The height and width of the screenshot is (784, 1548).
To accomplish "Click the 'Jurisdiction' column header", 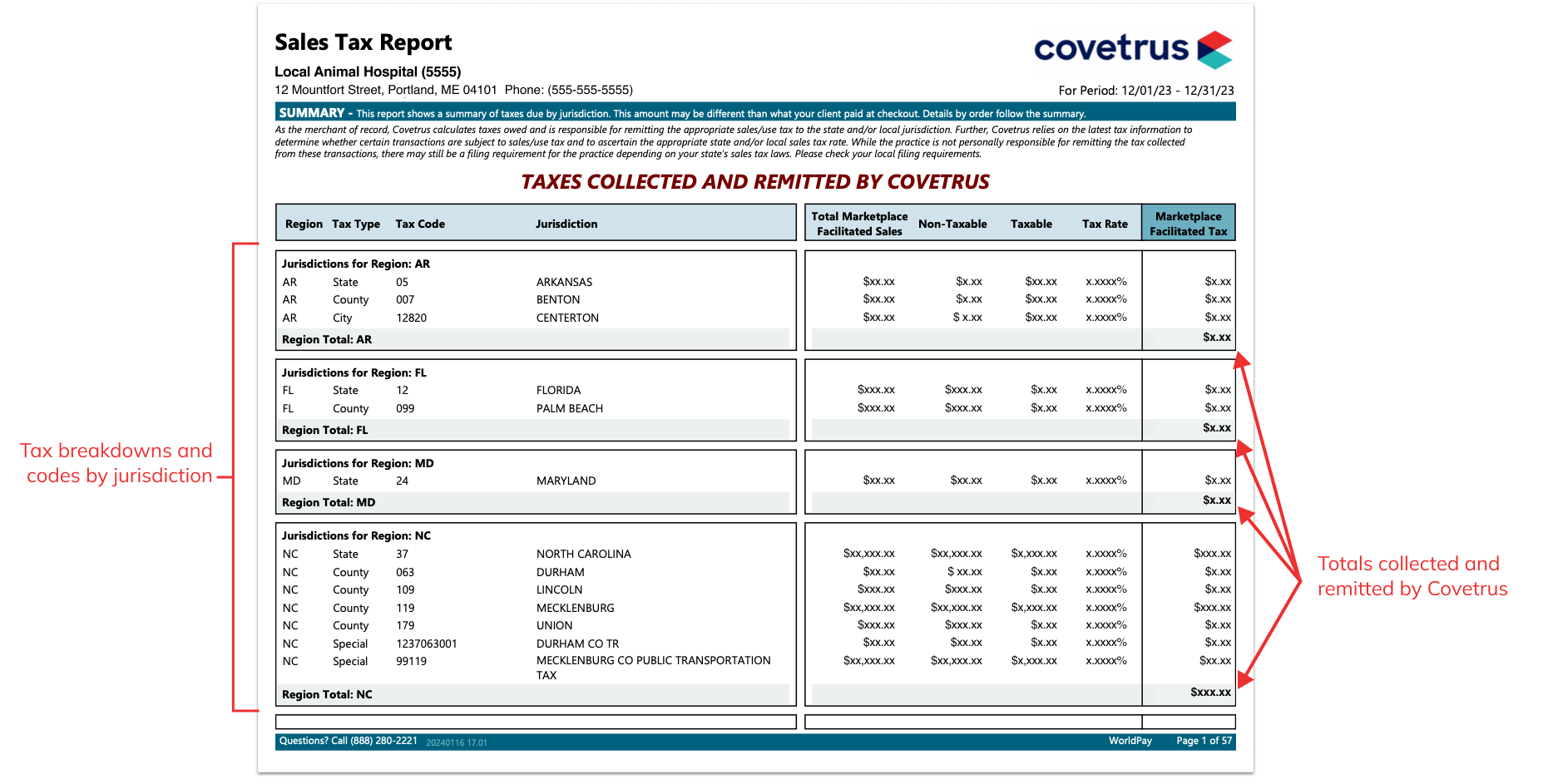I will tap(566, 224).
